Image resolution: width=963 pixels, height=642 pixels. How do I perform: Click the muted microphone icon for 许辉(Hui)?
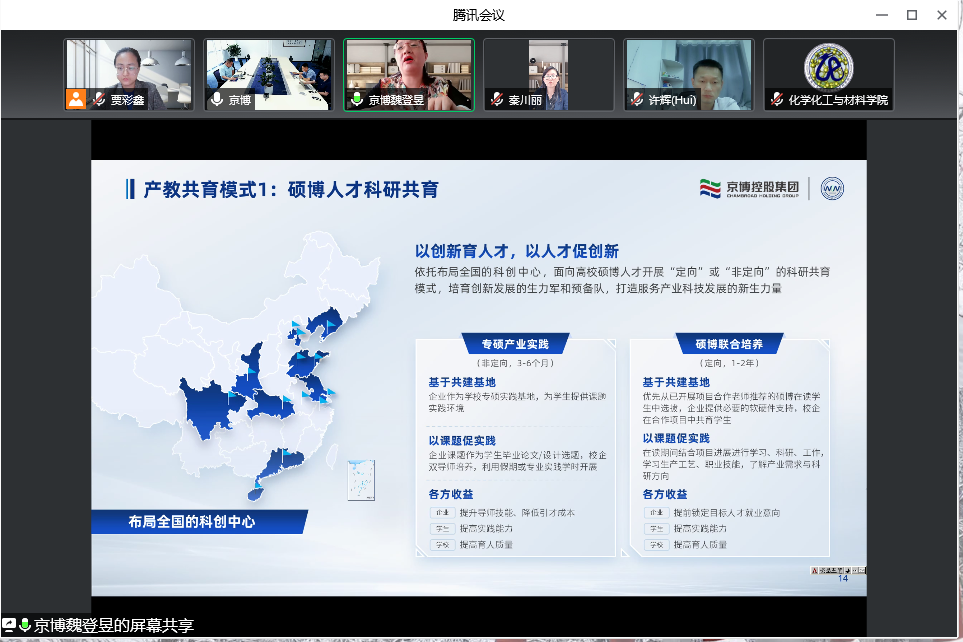pyautogui.click(x=637, y=100)
